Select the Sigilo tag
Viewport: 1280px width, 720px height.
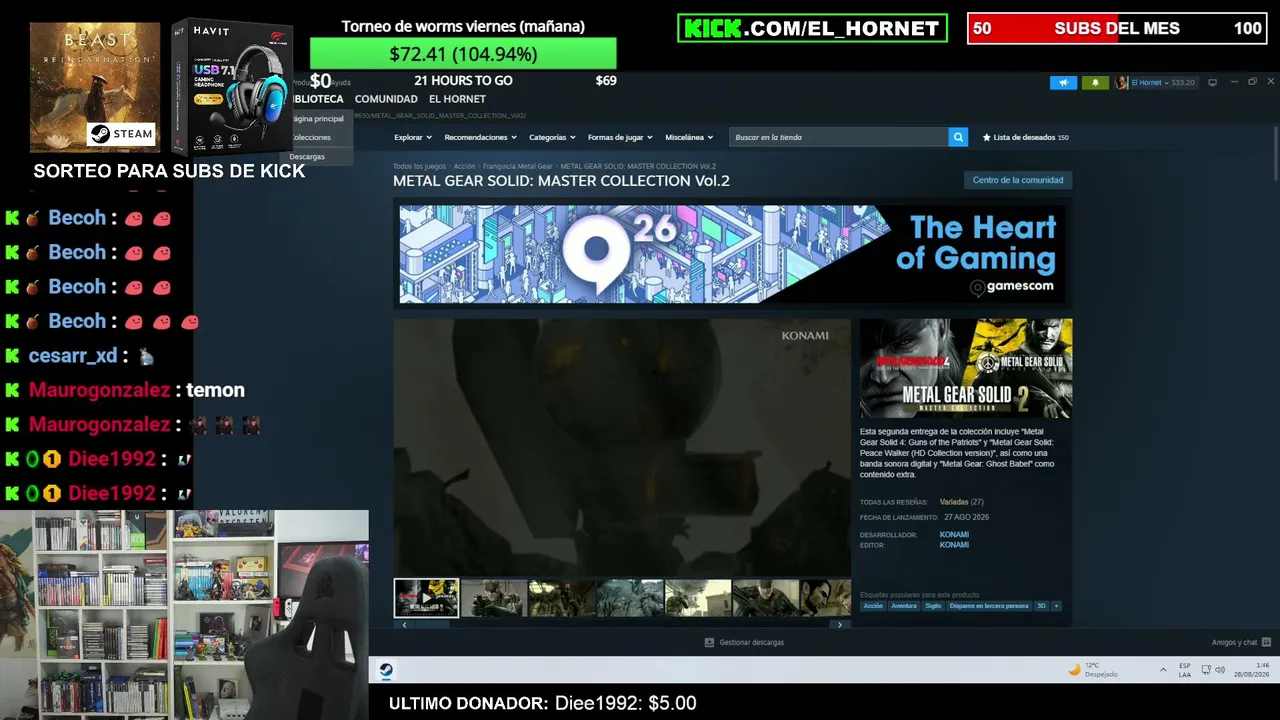[x=933, y=606]
